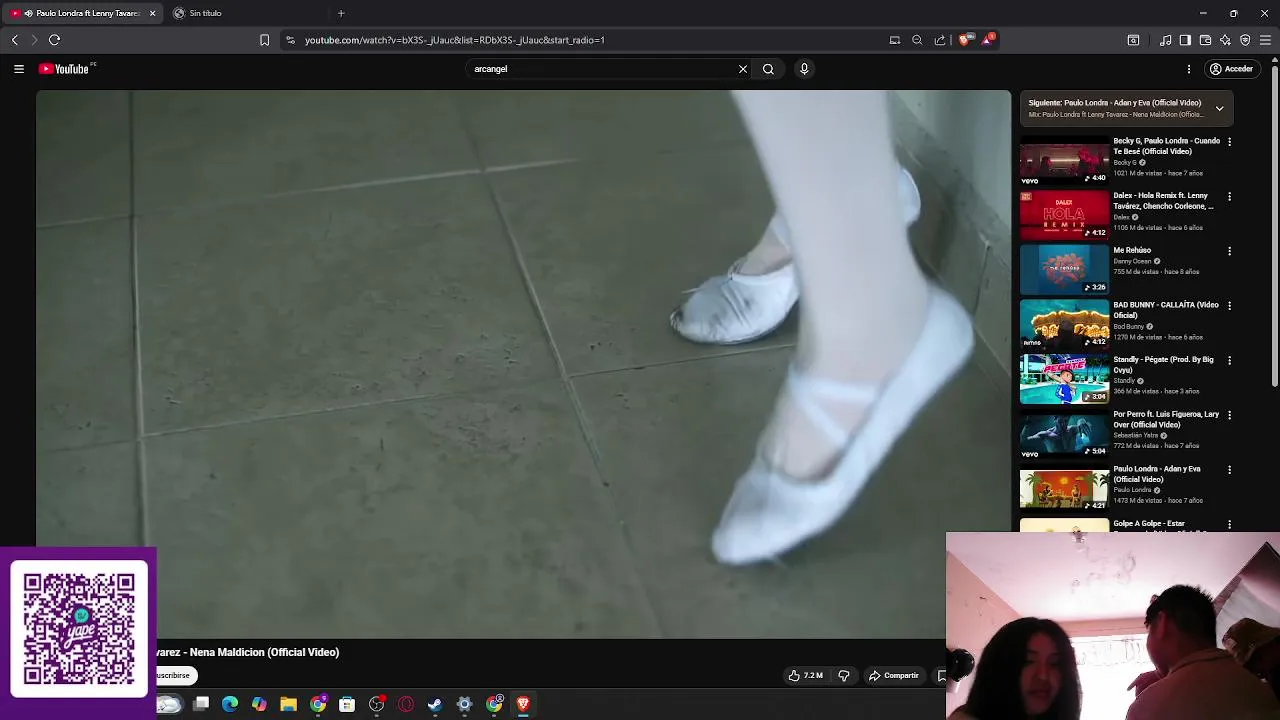The height and width of the screenshot is (720, 1280).
Task: Open a new tab with the plus button
Action: point(341,13)
